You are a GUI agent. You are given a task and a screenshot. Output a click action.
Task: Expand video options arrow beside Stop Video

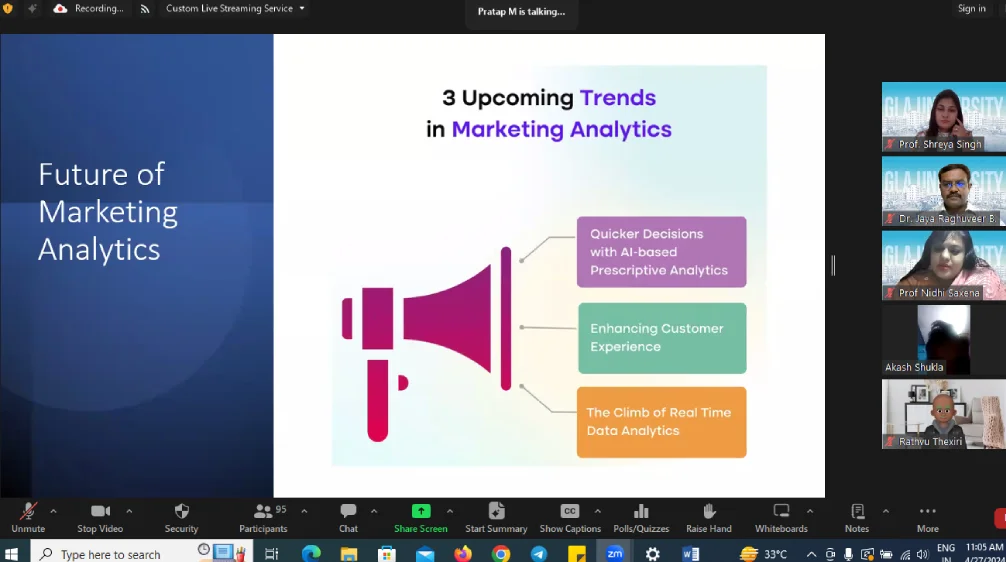coord(129,511)
